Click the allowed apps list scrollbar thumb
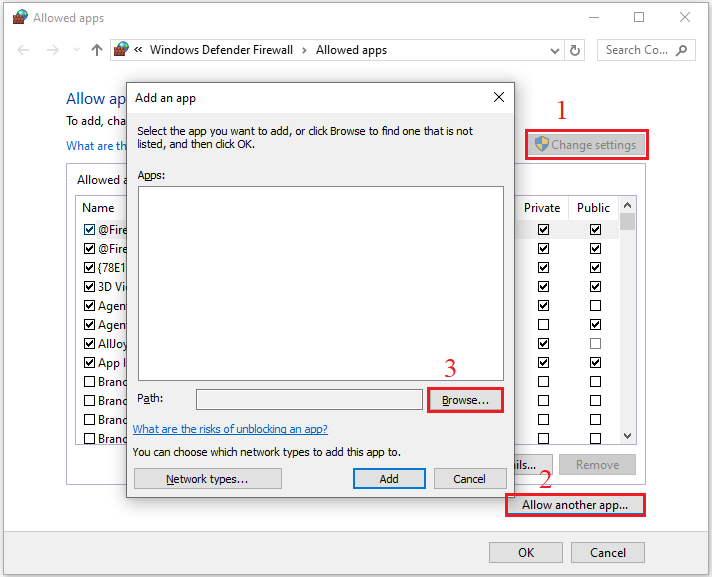 point(628,222)
